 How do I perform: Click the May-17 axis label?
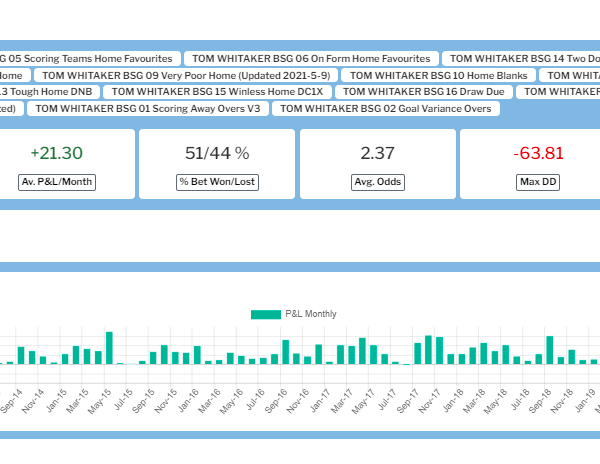click(x=364, y=401)
